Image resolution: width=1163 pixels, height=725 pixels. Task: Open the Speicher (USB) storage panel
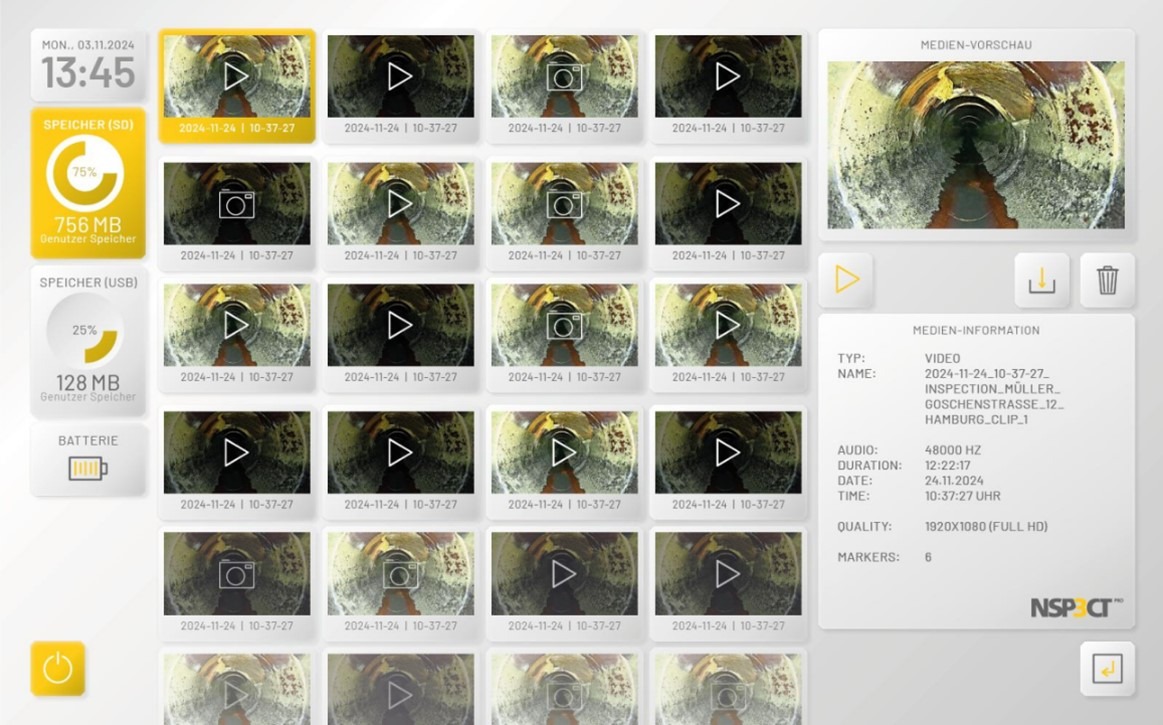[88, 340]
